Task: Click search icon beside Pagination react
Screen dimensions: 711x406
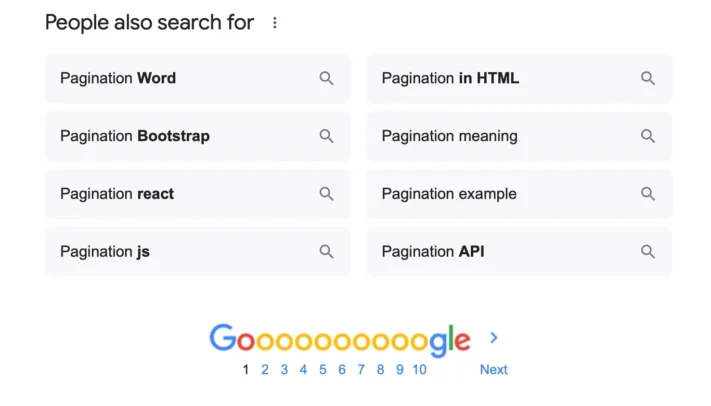Action: (x=326, y=194)
